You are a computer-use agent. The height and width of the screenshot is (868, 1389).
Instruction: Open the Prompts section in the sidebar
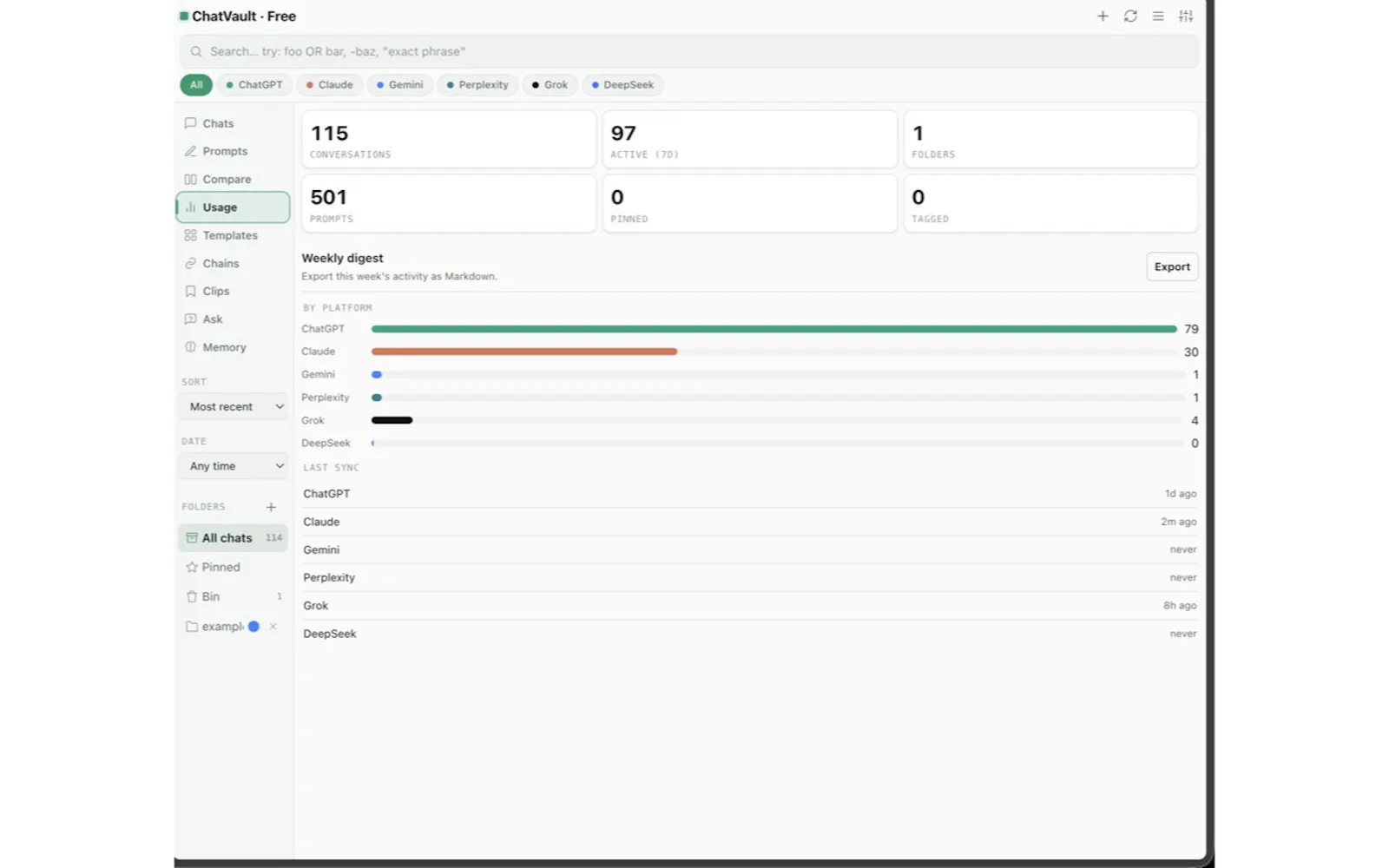click(233, 151)
